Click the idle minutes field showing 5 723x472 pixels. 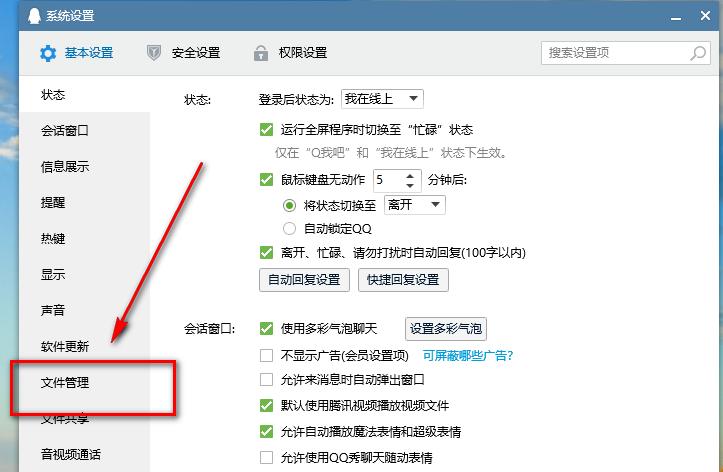[389, 180]
